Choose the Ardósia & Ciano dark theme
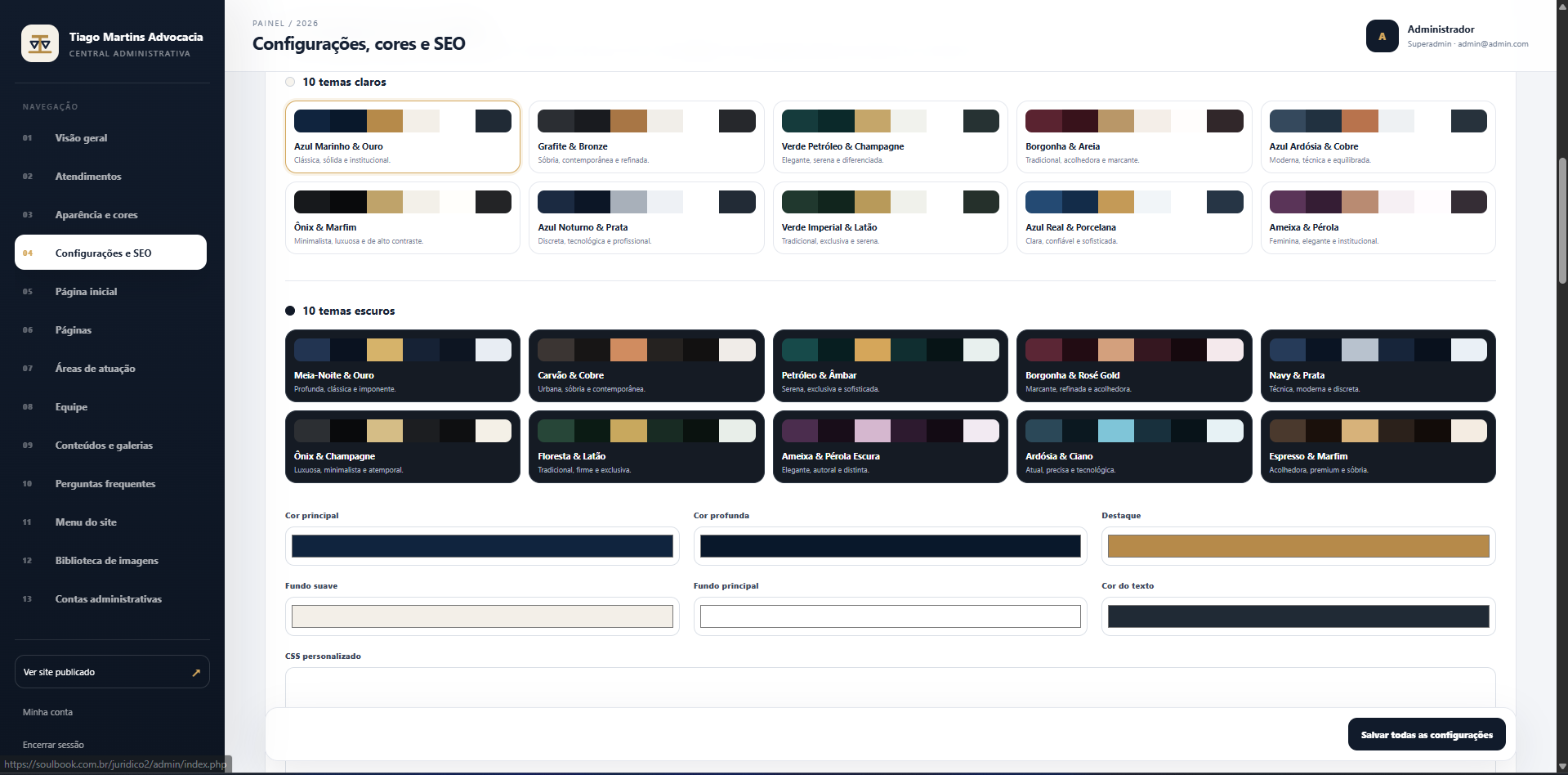Image resolution: width=1568 pixels, height=775 pixels. 1134,447
